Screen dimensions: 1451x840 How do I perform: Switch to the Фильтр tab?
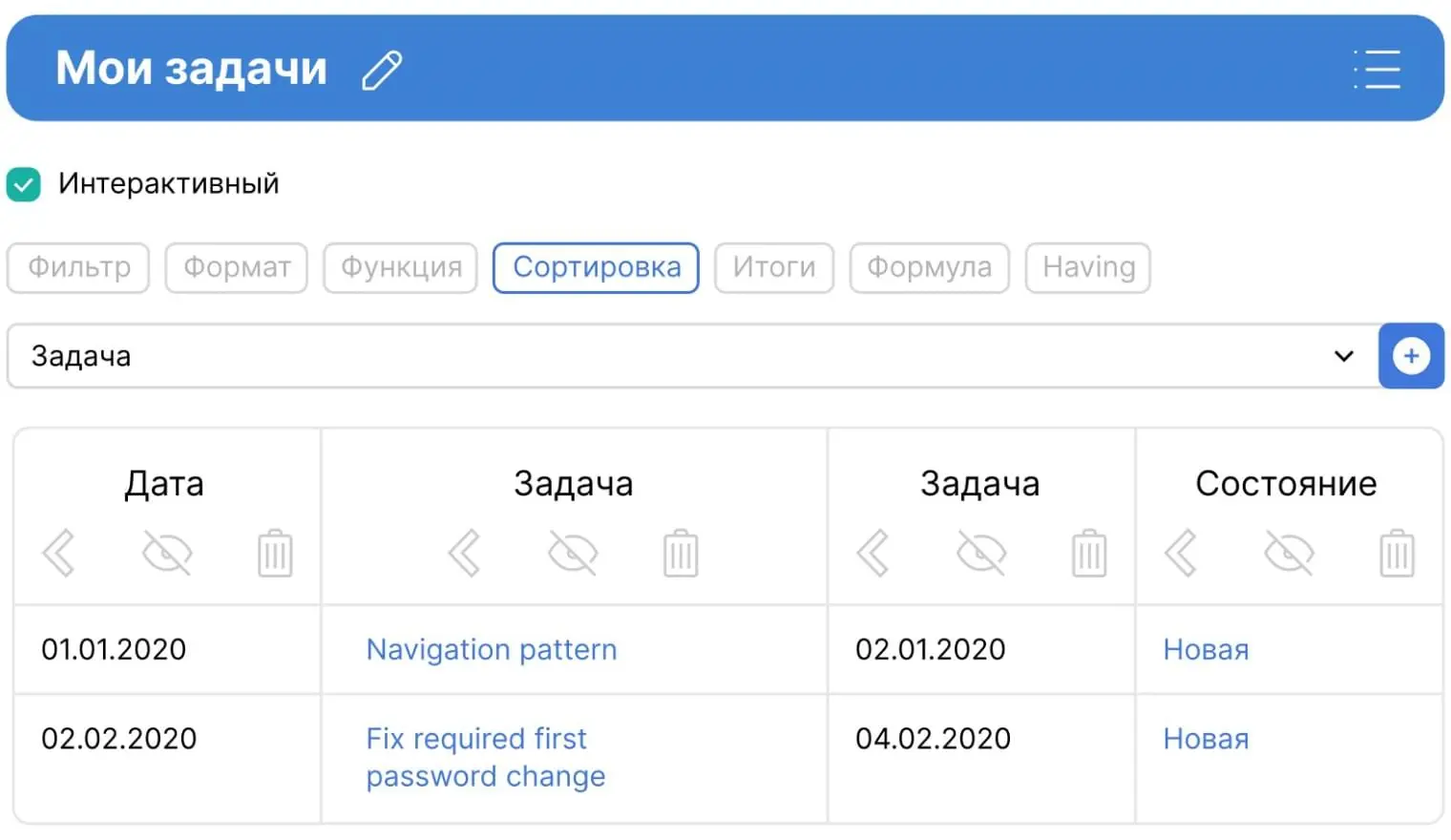(78, 267)
